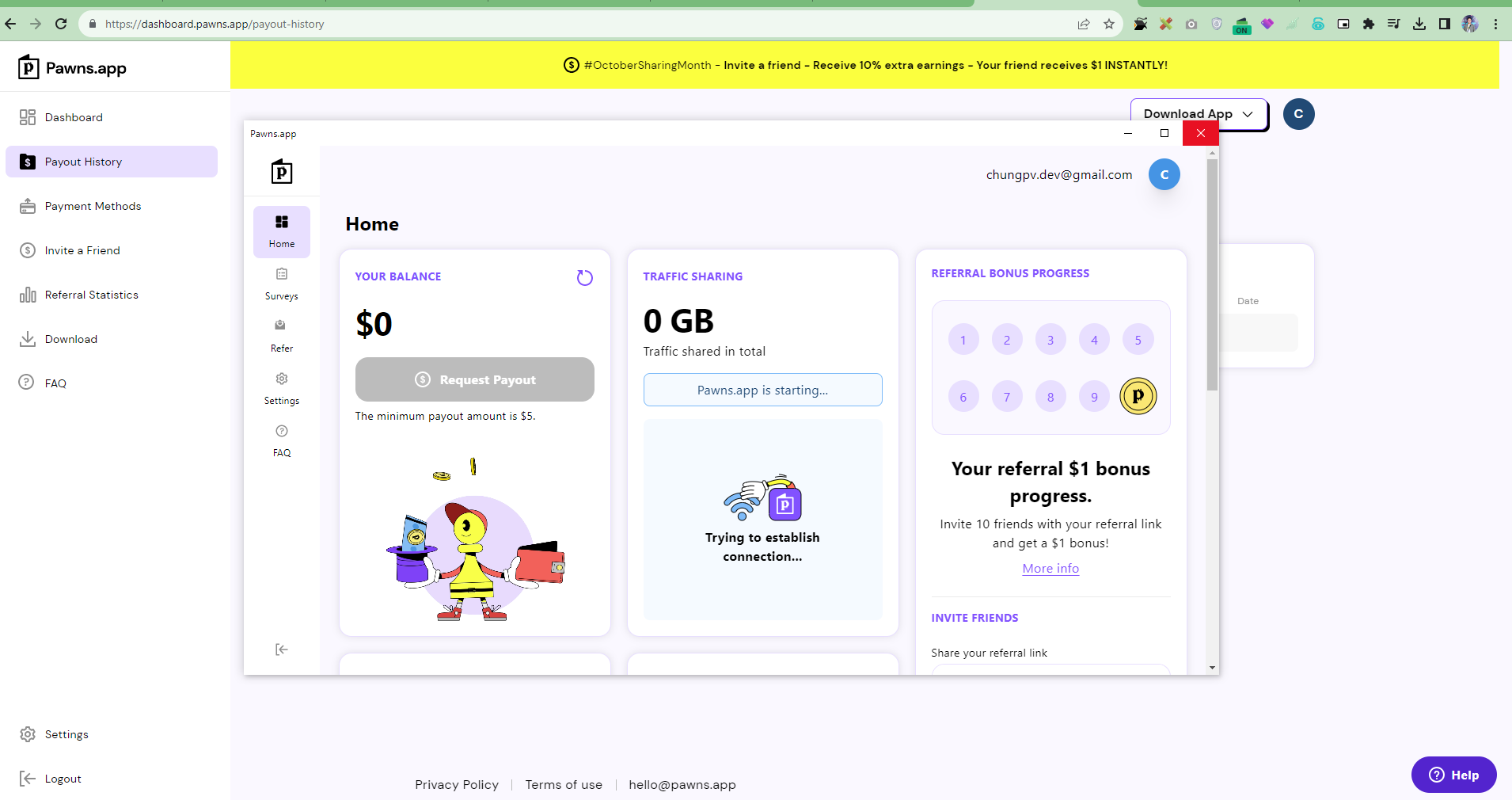Reload the browser page
This screenshot has width=1512, height=800.
pos(61,24)
